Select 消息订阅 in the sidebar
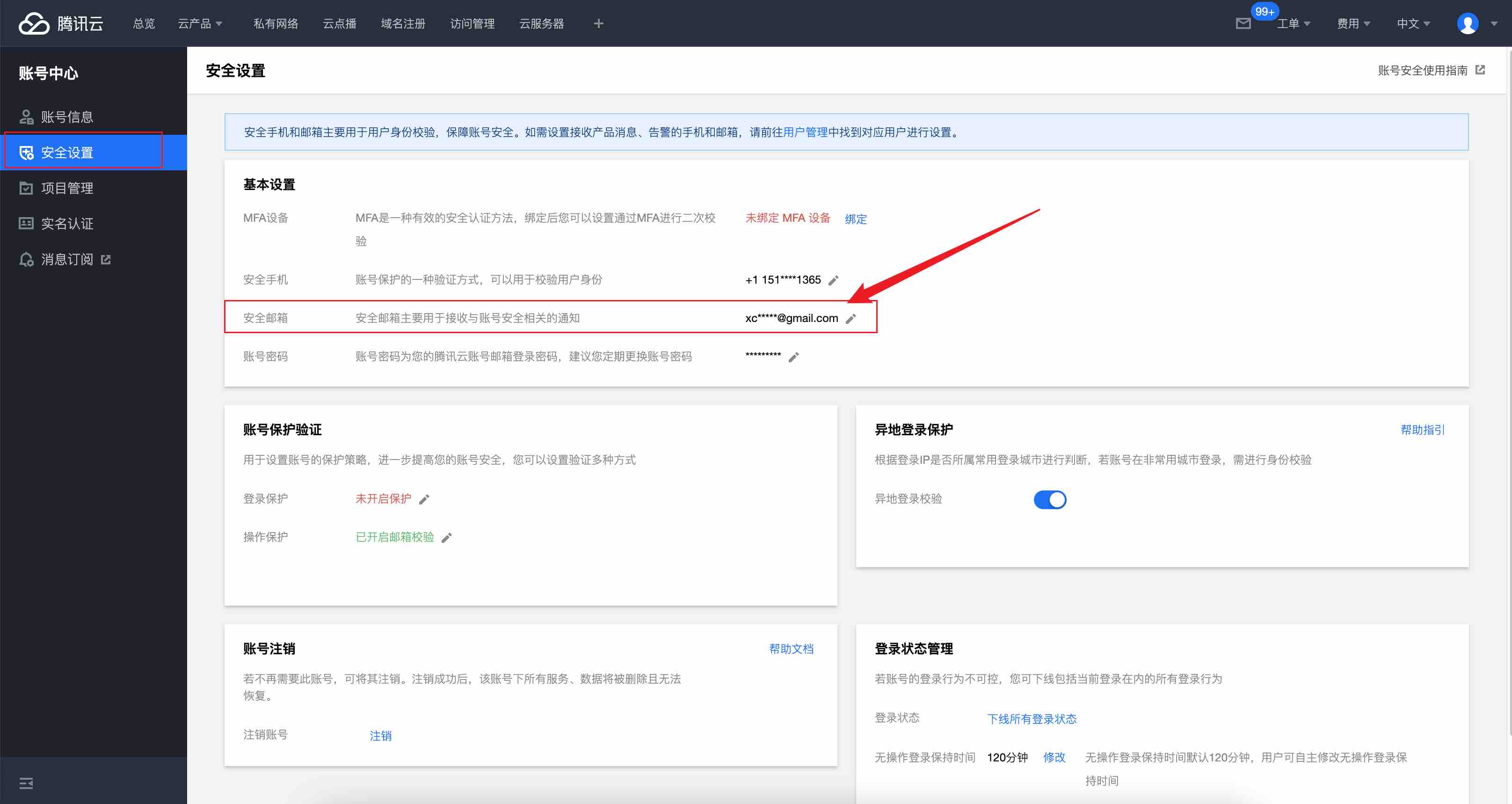The width and height of the screenshot is (1512, 804). click(x=93, y=259)
